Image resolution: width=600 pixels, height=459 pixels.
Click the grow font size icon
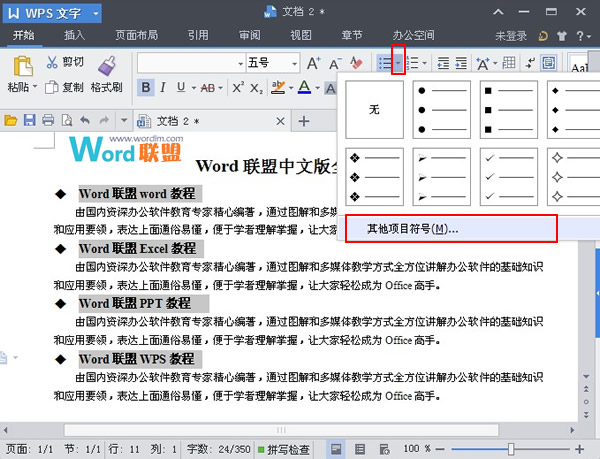point(313,63)
